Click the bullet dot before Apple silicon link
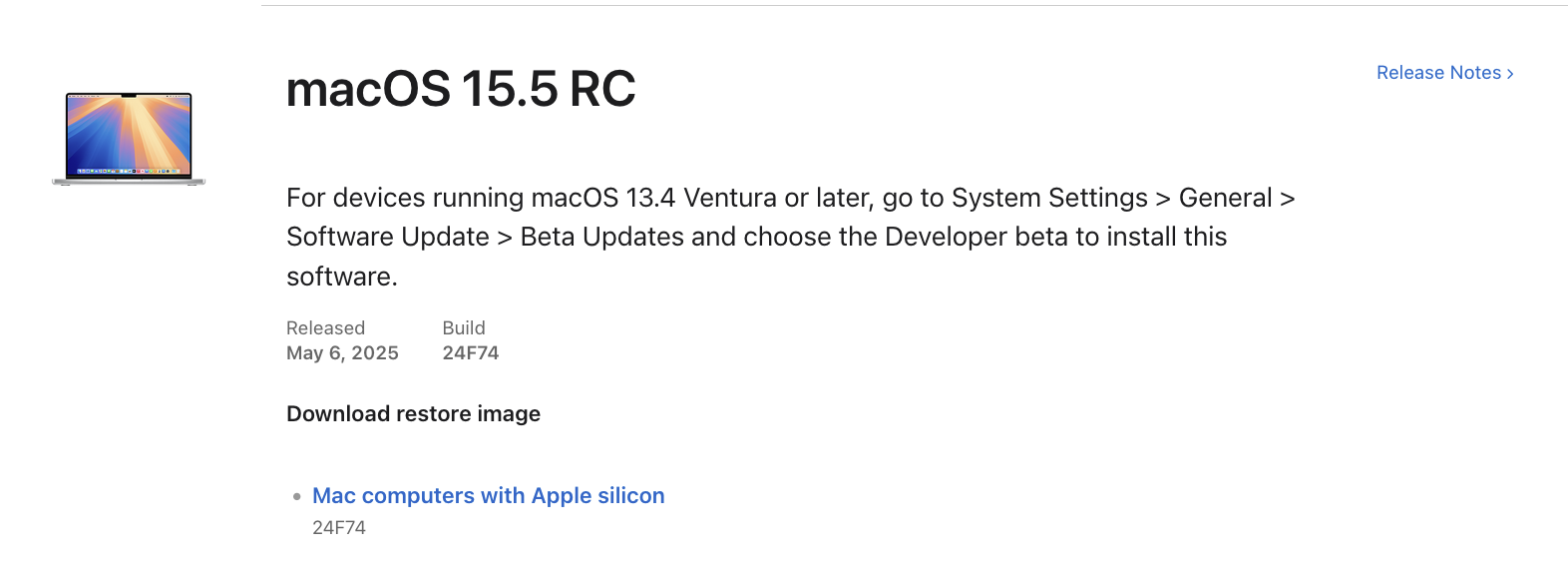The width and height of the screenshot is (1568, 571). [297, 496]
